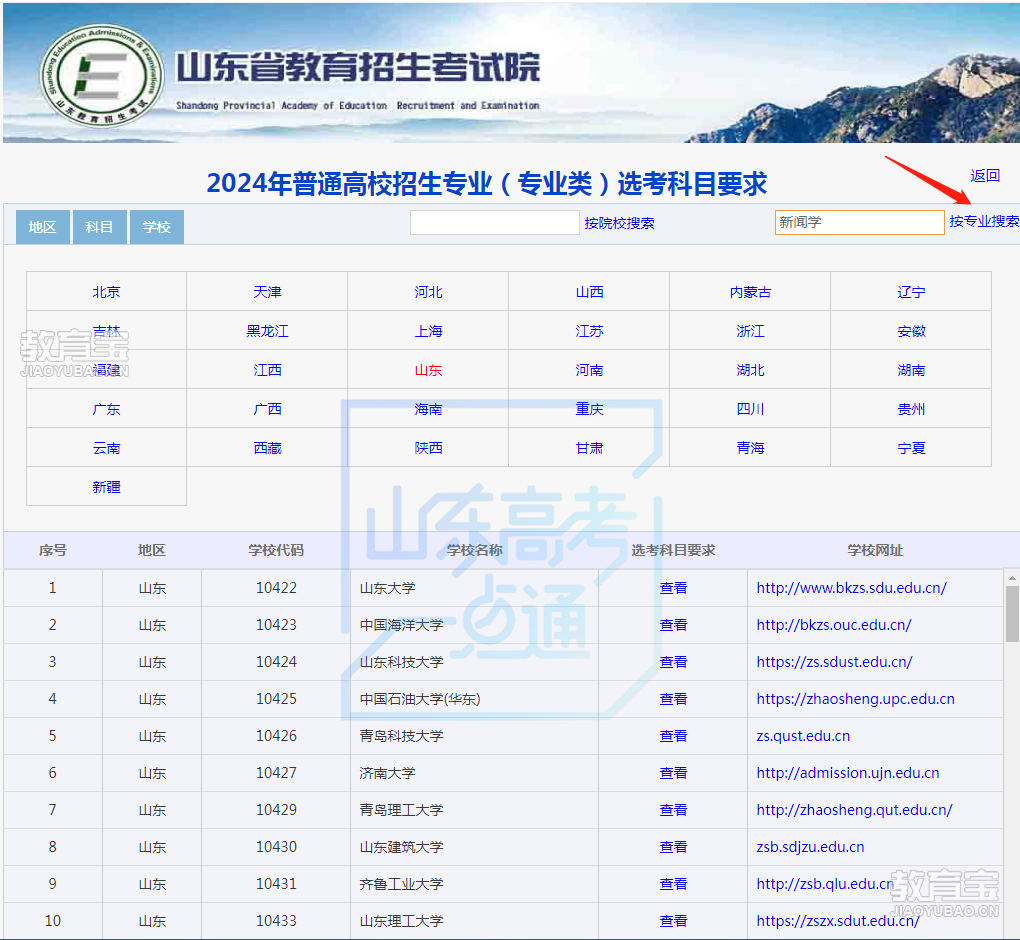Open the zhaosheng.qut.edu.cn website link
Image resolution: width=1020 pixels, height=940 pixels.
854,810
